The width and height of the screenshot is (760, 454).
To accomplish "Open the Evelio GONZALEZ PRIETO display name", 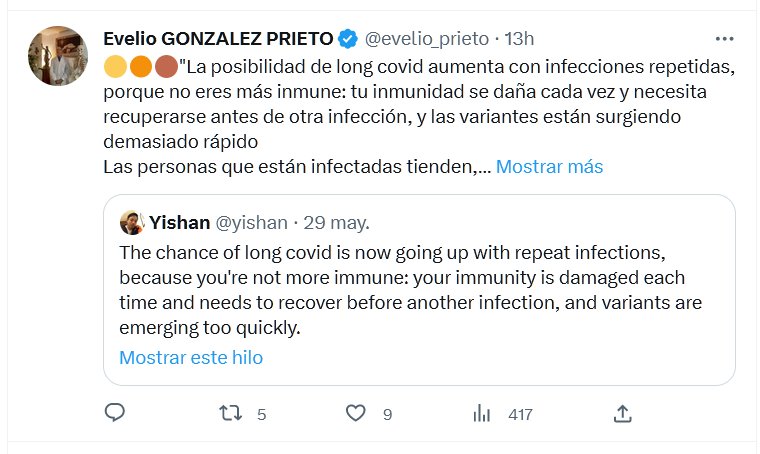I will 218,39.
